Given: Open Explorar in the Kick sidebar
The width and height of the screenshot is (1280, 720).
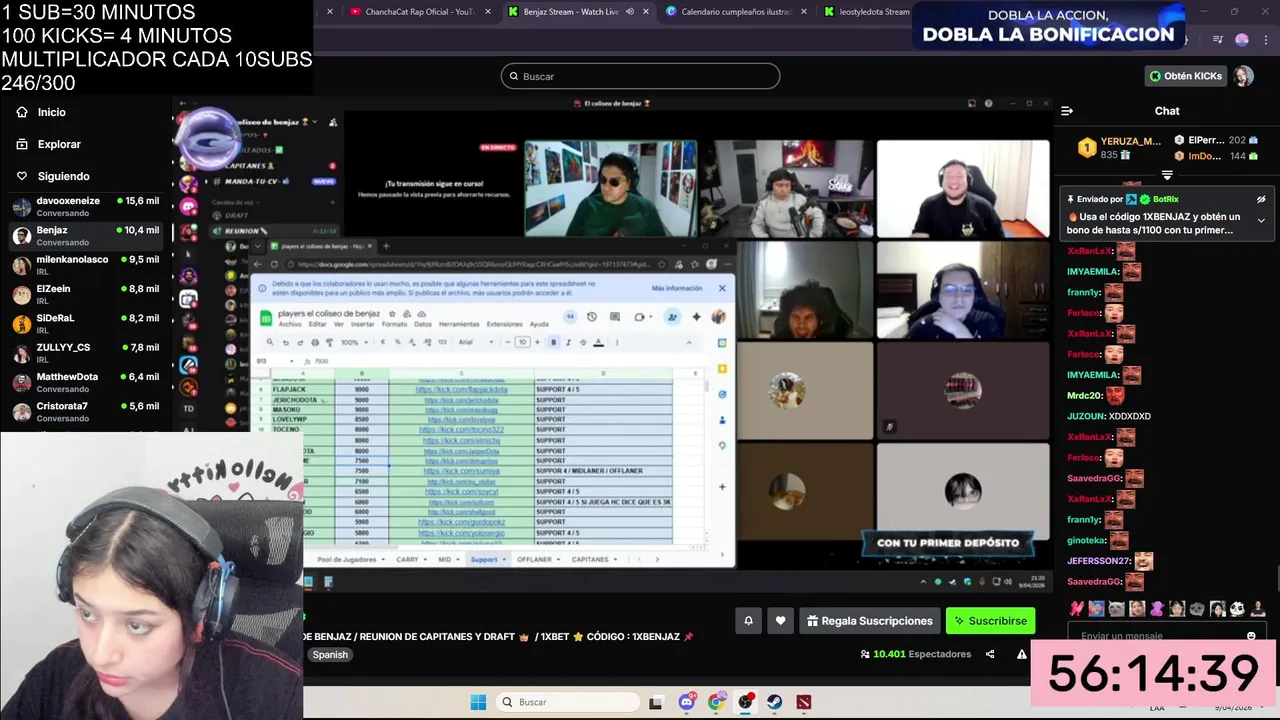Looking at the screenshot, I should pyautogui.click(x=48, y=144).
